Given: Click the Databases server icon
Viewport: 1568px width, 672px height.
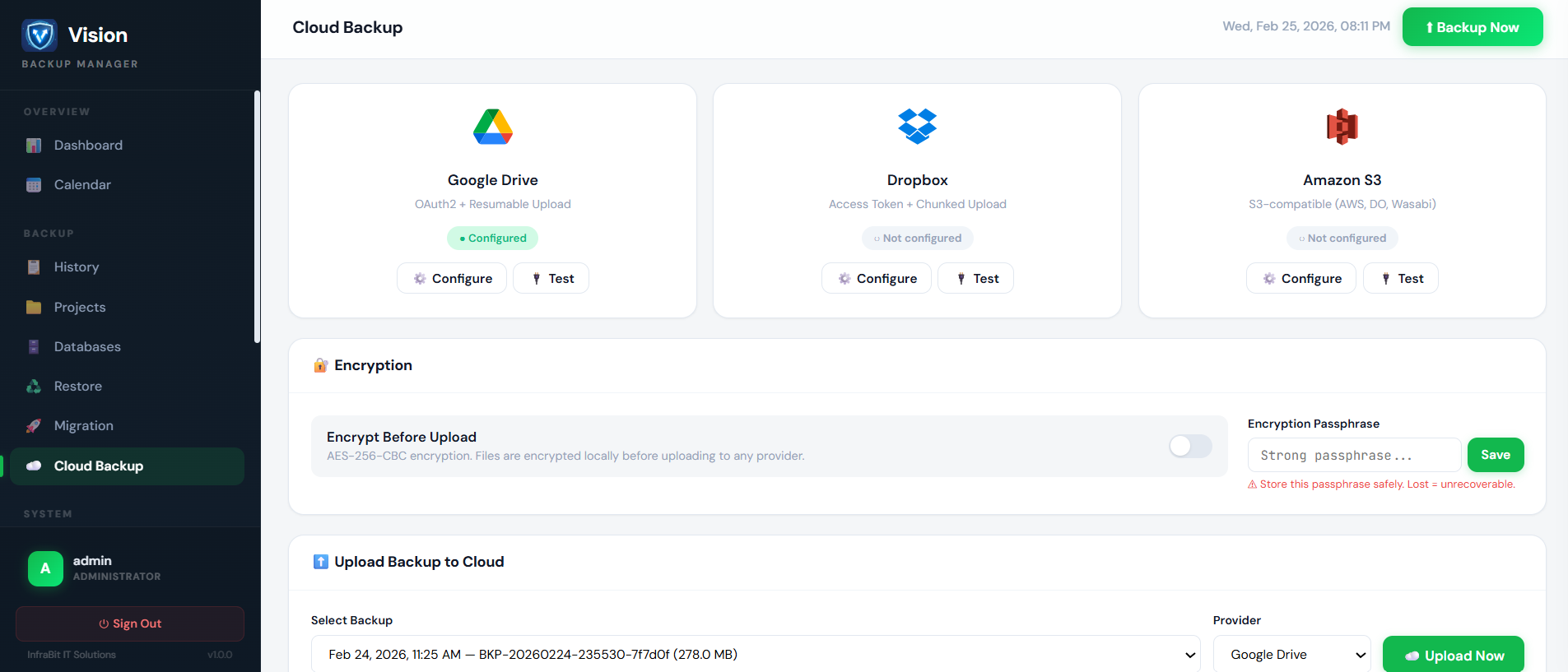Looking at the screenshot, I should [x=34, y=347].
